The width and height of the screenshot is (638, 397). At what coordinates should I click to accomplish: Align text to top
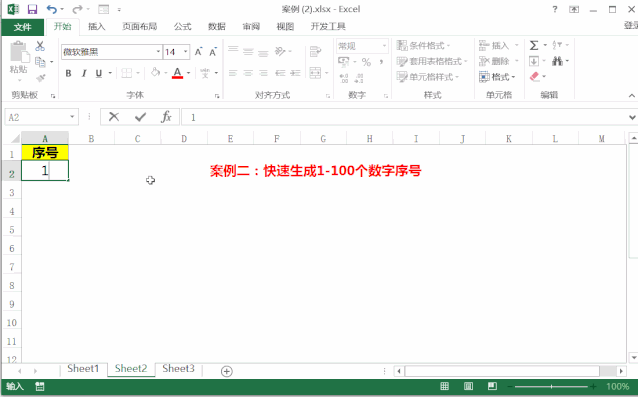pos(233,50)
